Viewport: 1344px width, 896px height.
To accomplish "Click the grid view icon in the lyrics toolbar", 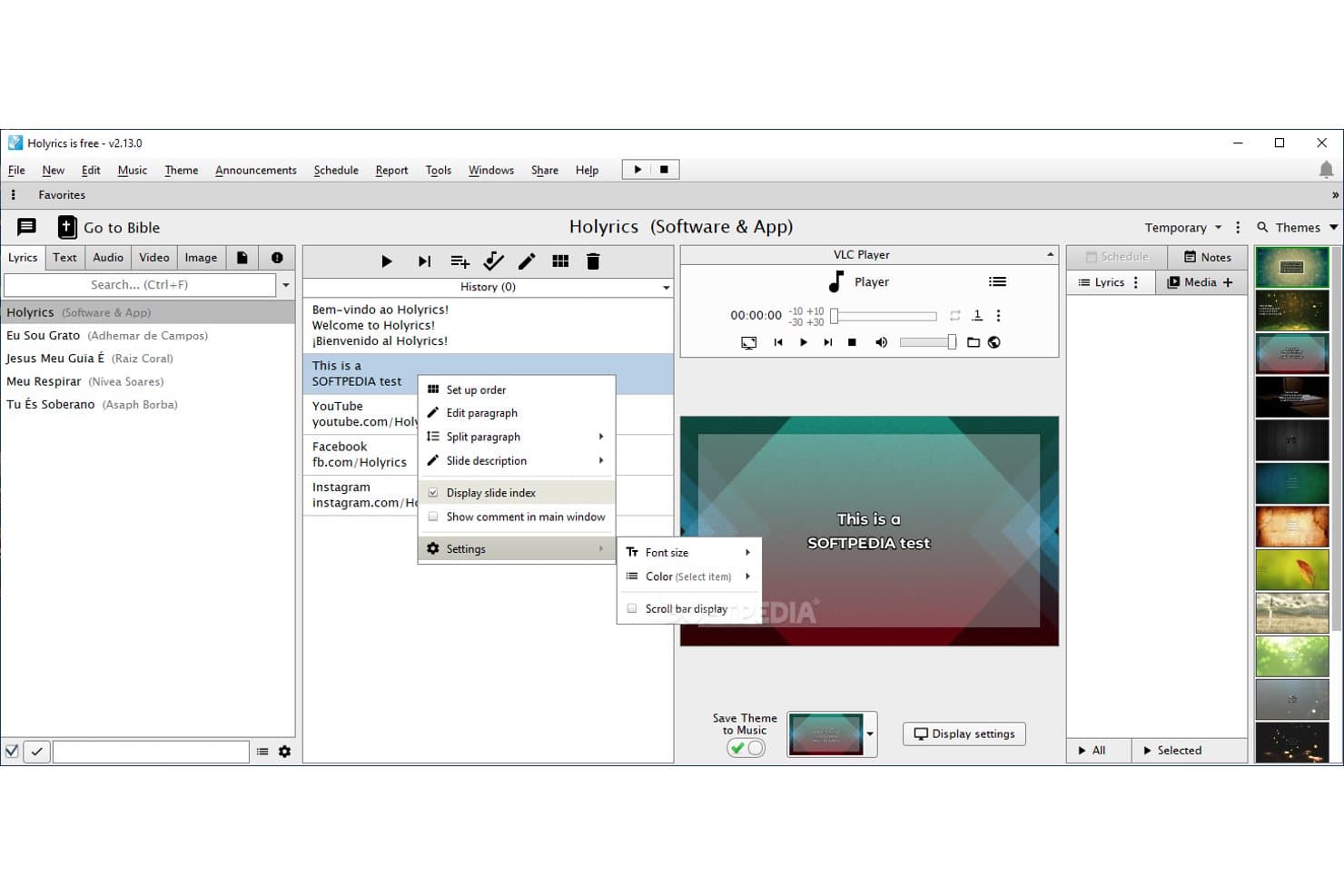I will tap(560, 261).
